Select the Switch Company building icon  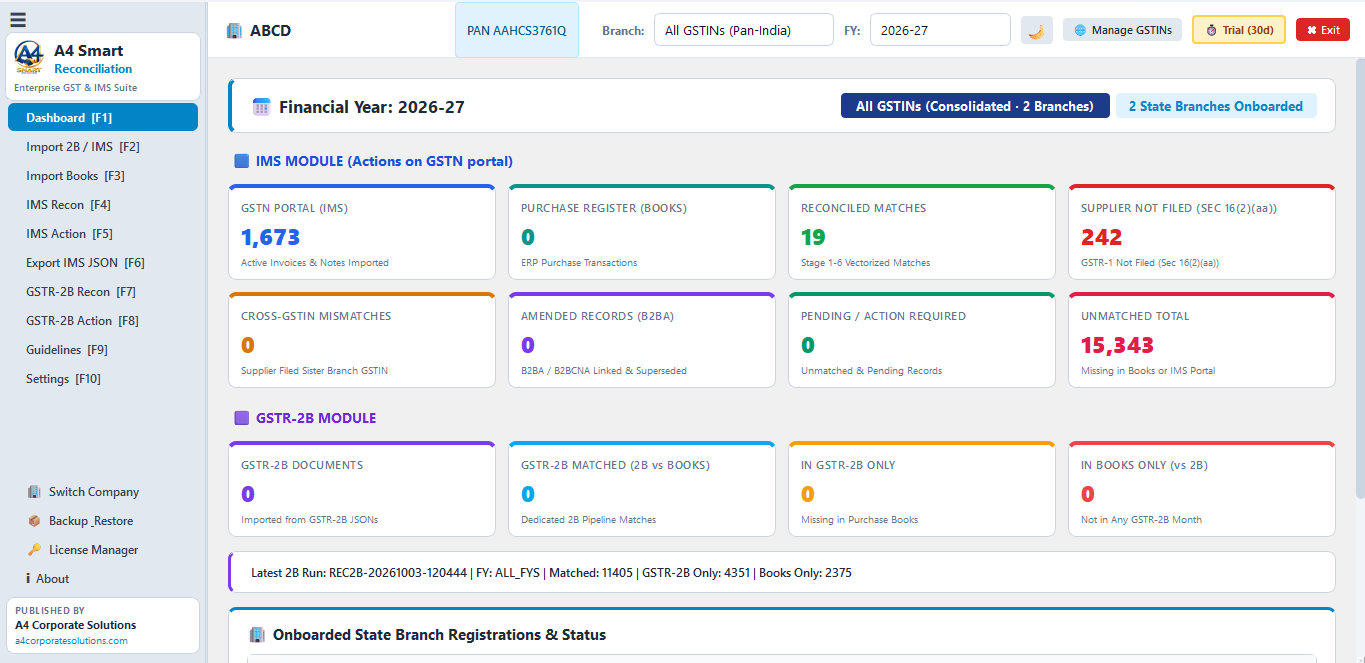click(34, 492)
